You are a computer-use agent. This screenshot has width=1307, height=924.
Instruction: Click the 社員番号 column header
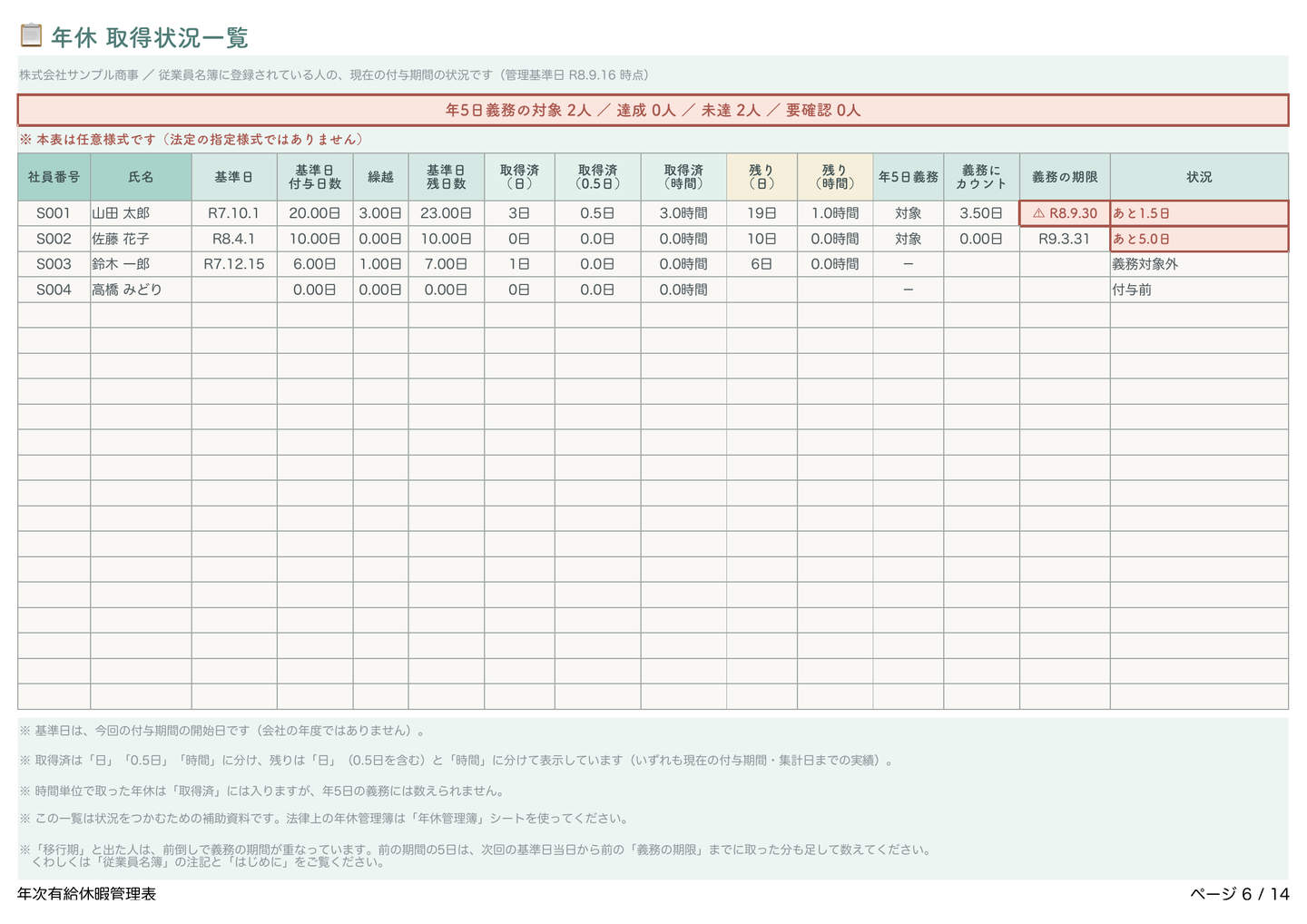tap(54, 177)
